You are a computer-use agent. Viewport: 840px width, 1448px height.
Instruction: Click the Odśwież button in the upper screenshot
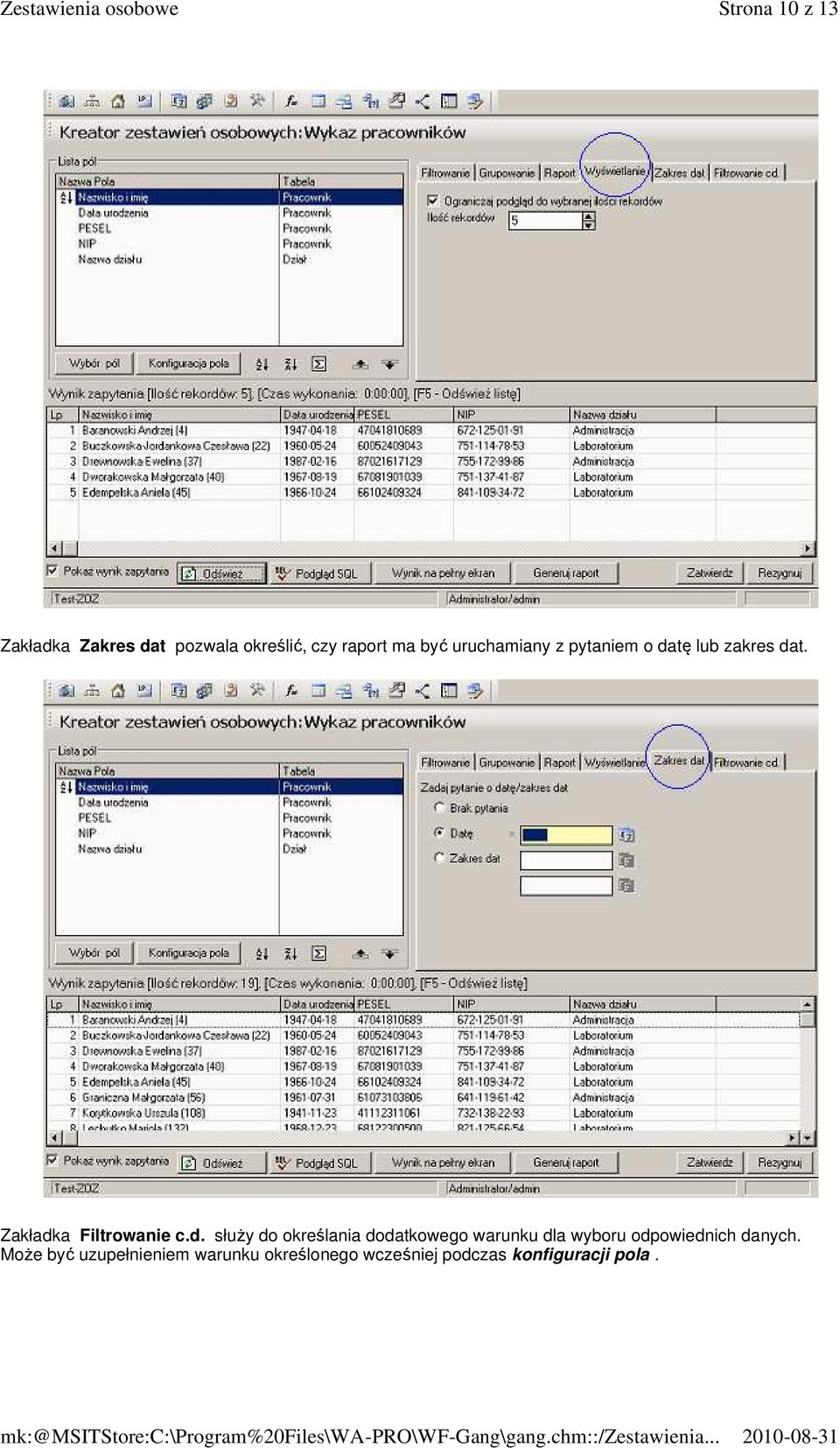[x=221, y=574]
